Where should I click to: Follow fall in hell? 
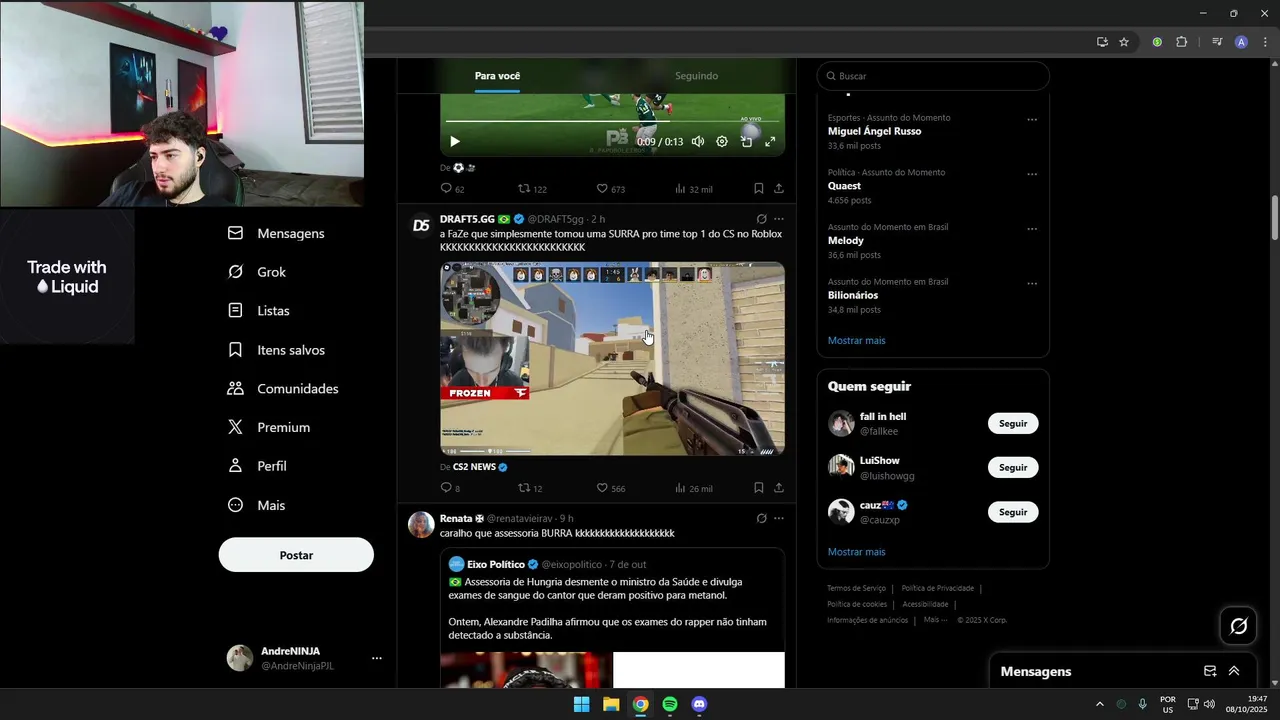point(1013,423)
